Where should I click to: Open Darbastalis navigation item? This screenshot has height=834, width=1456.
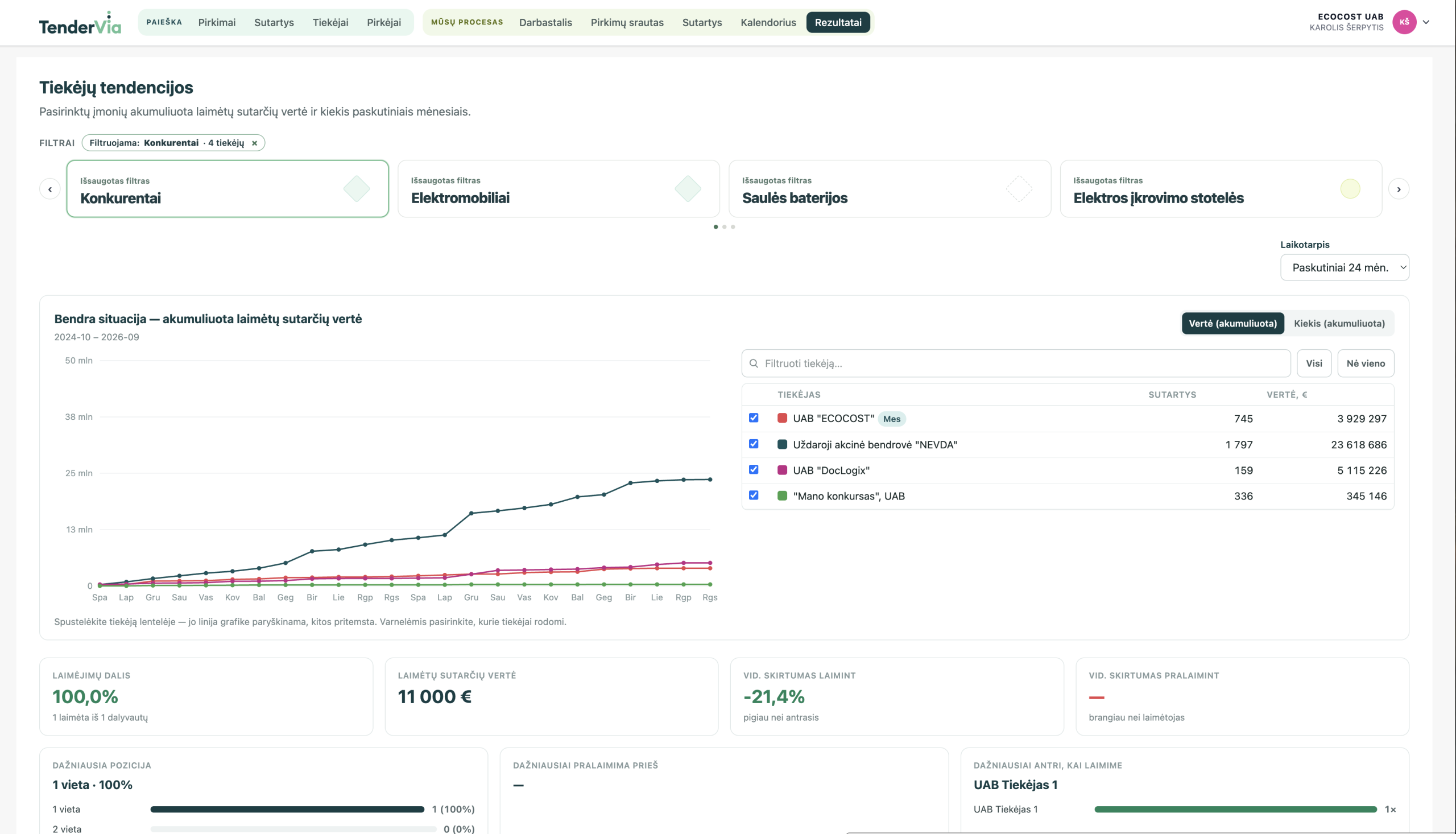pos(545,22)
